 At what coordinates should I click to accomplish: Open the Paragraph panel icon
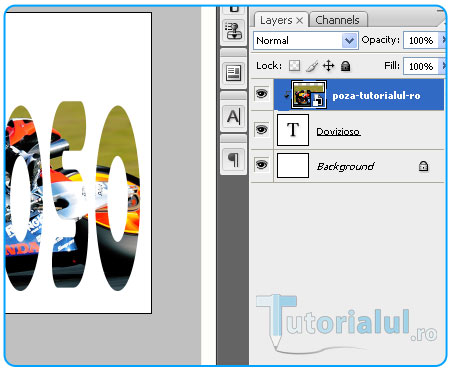234,159
